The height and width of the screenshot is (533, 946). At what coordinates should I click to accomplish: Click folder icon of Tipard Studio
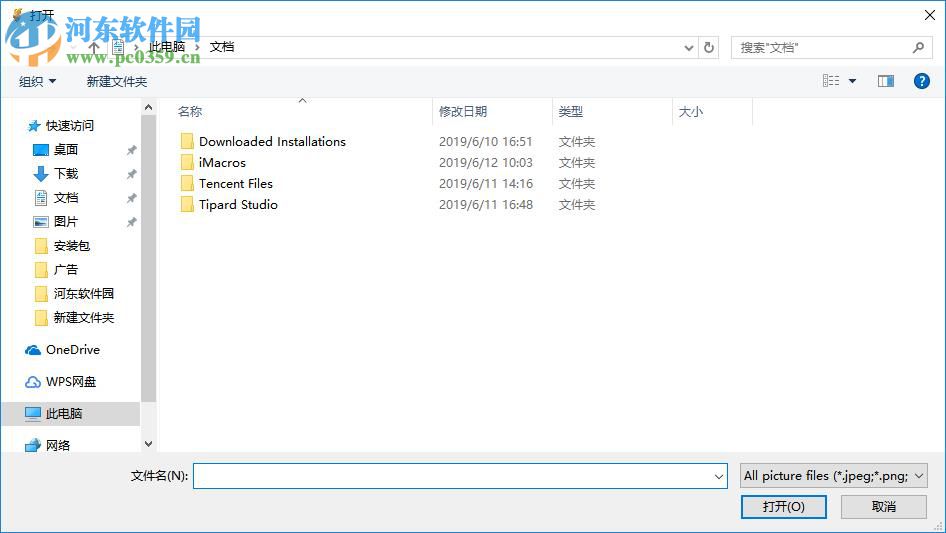coord(187,205)
